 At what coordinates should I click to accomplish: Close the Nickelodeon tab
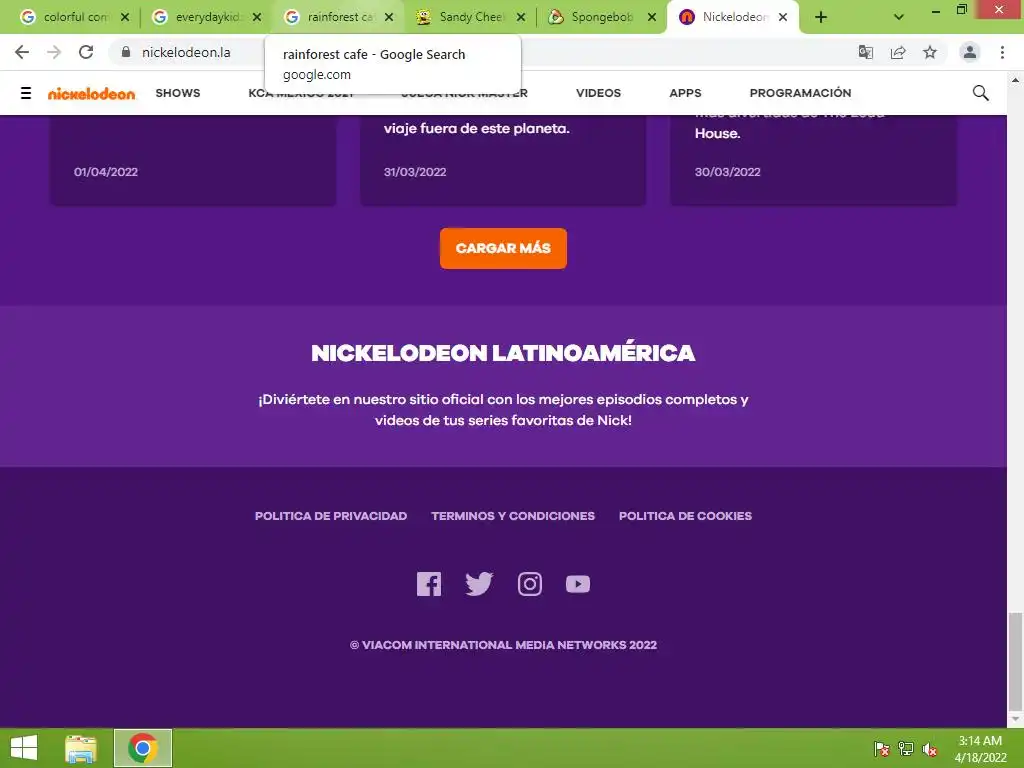click(x=783, y=17)
